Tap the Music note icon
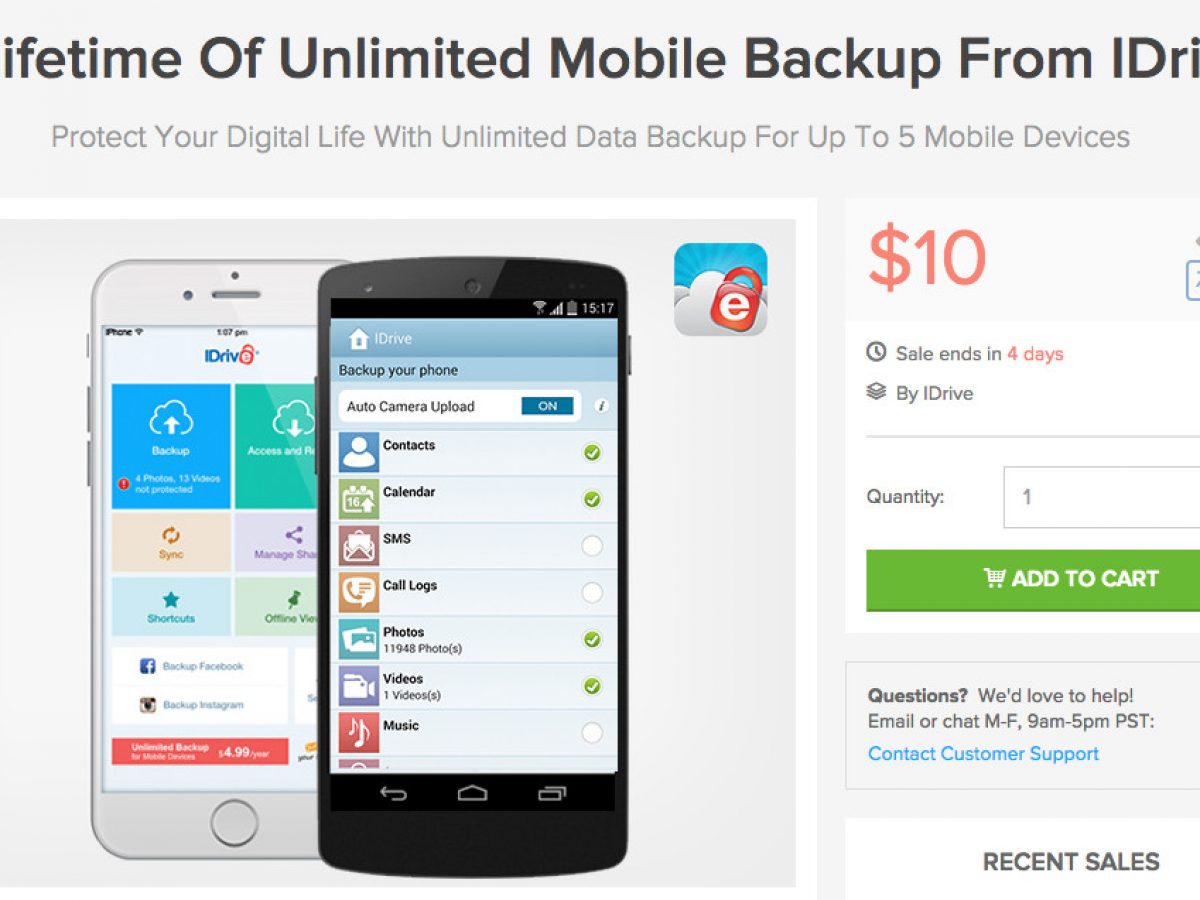The image size is (1200, 900). (358, 732)
